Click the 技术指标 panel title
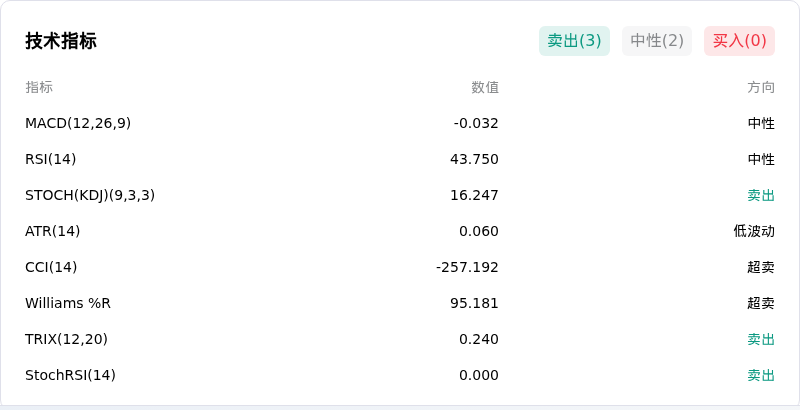This screenshot has height=410, width=800. 61,41
